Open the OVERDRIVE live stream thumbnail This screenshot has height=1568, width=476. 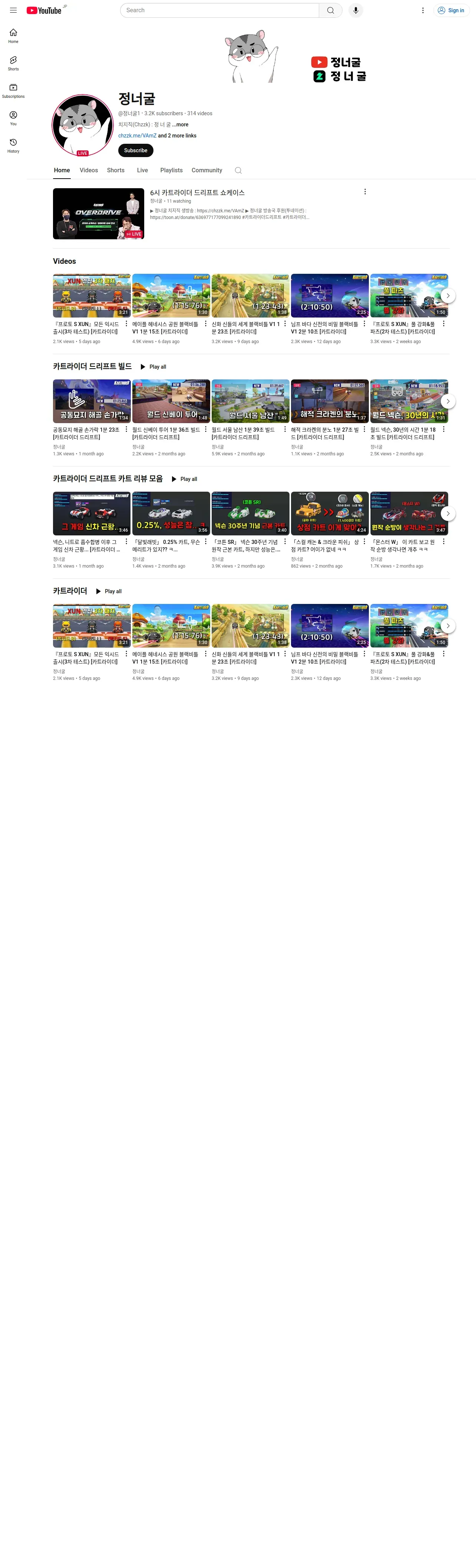pyautogui.click(x=99, y=214)
